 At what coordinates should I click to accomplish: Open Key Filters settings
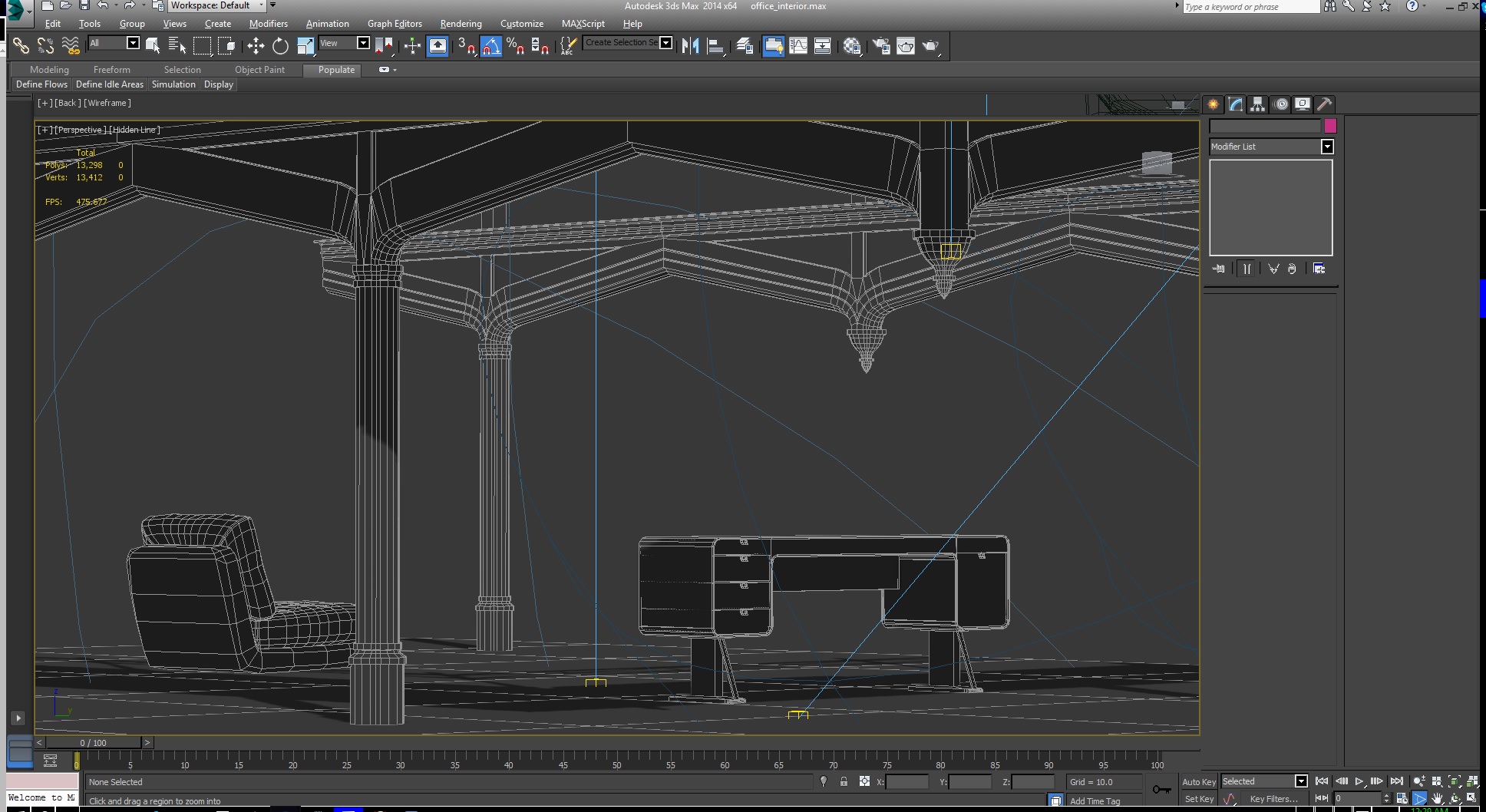point(1273,799)
